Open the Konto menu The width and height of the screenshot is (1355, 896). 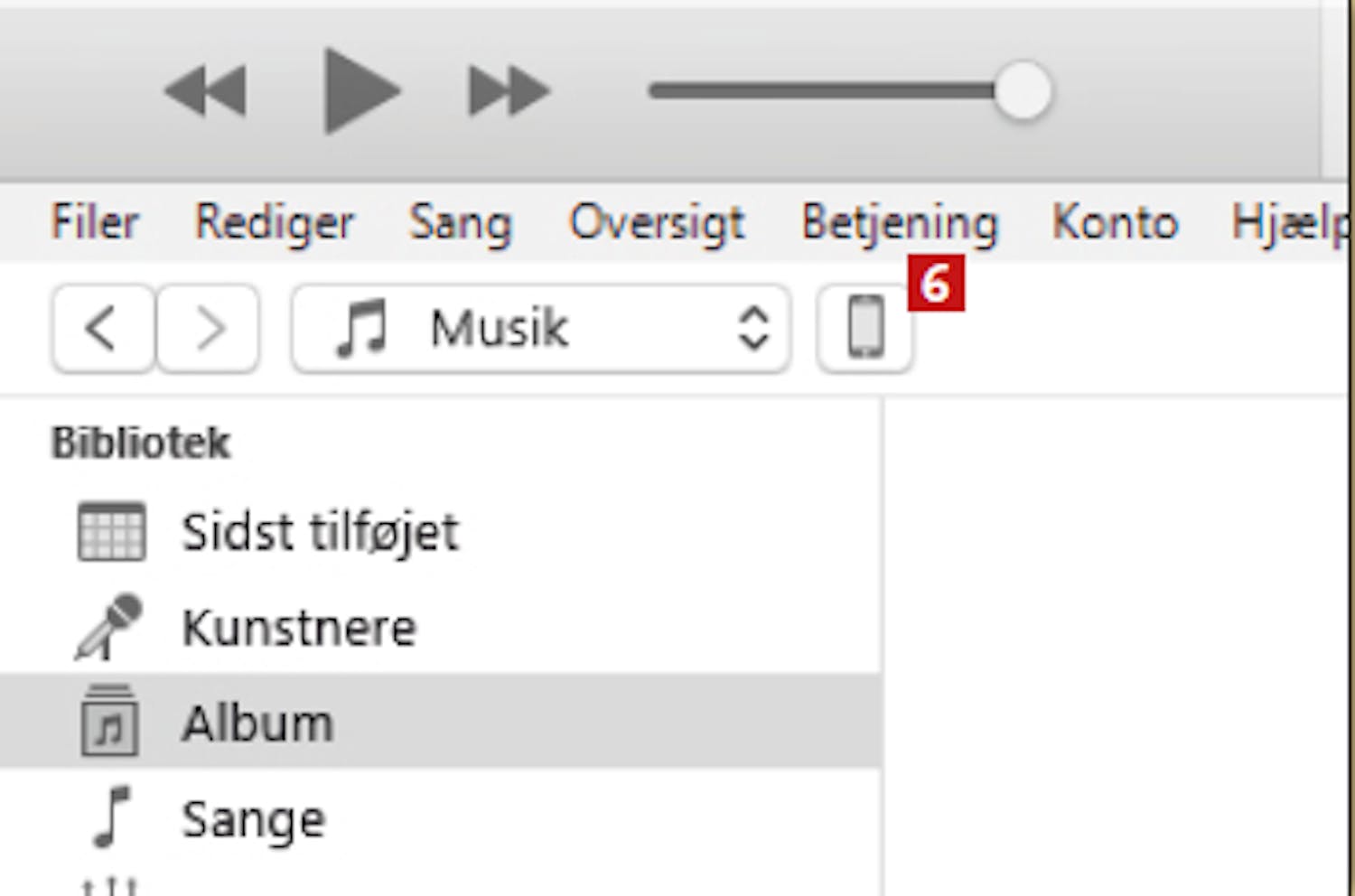(x=1116, y=222)
